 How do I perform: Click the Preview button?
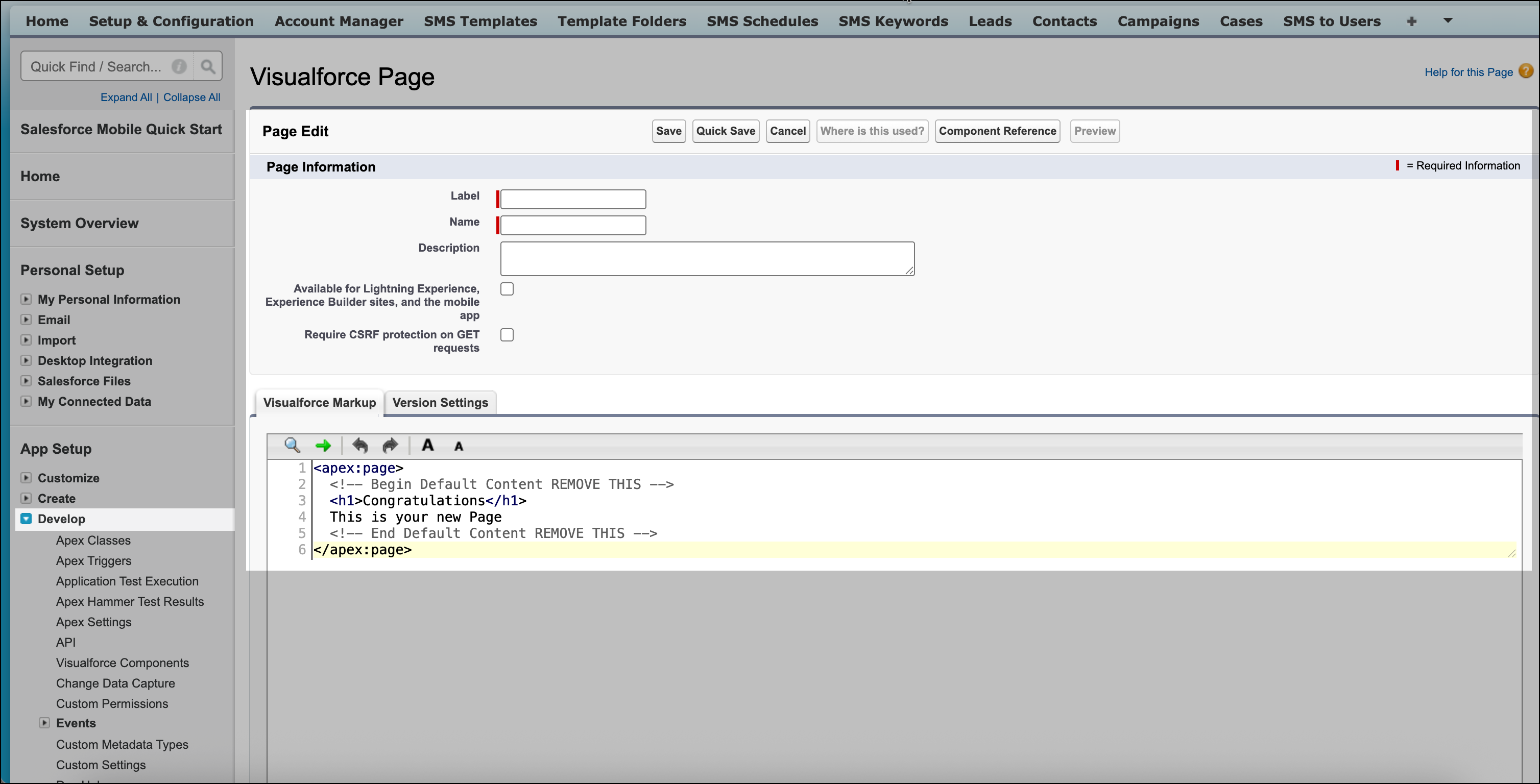pyautogui.click(x=1095, y=132)
